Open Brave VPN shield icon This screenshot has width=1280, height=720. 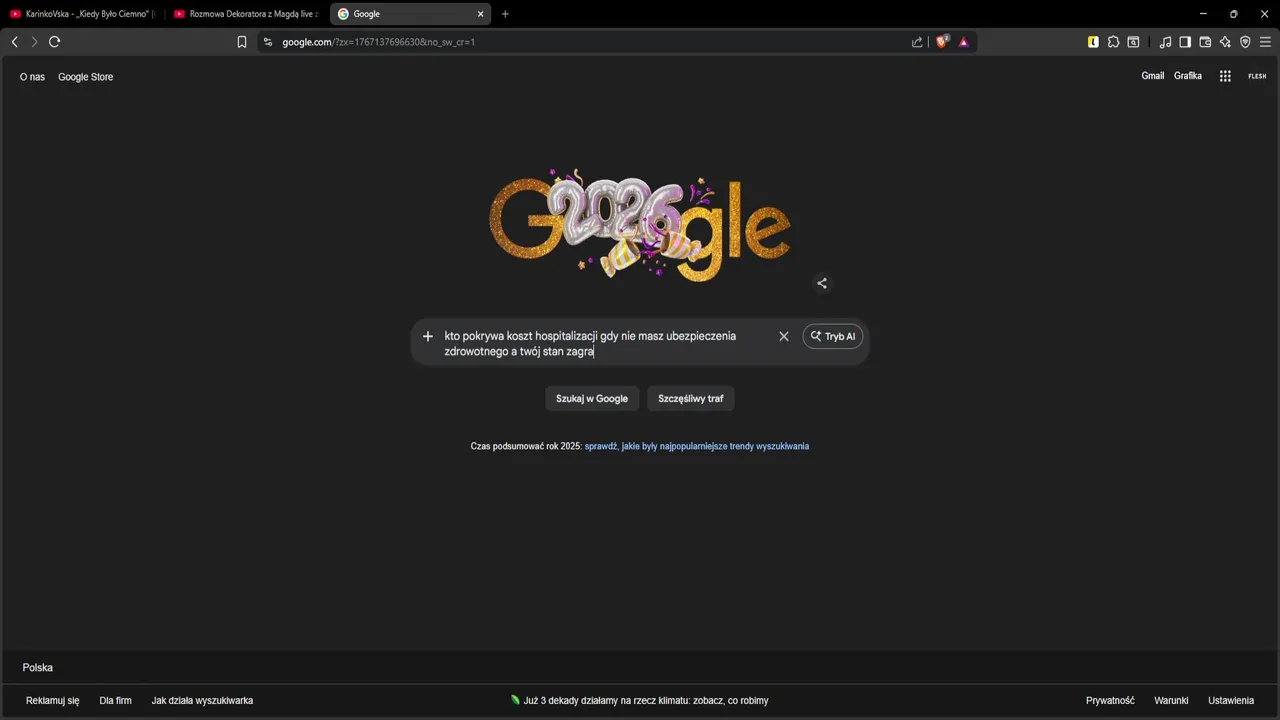click(1245, 42)
